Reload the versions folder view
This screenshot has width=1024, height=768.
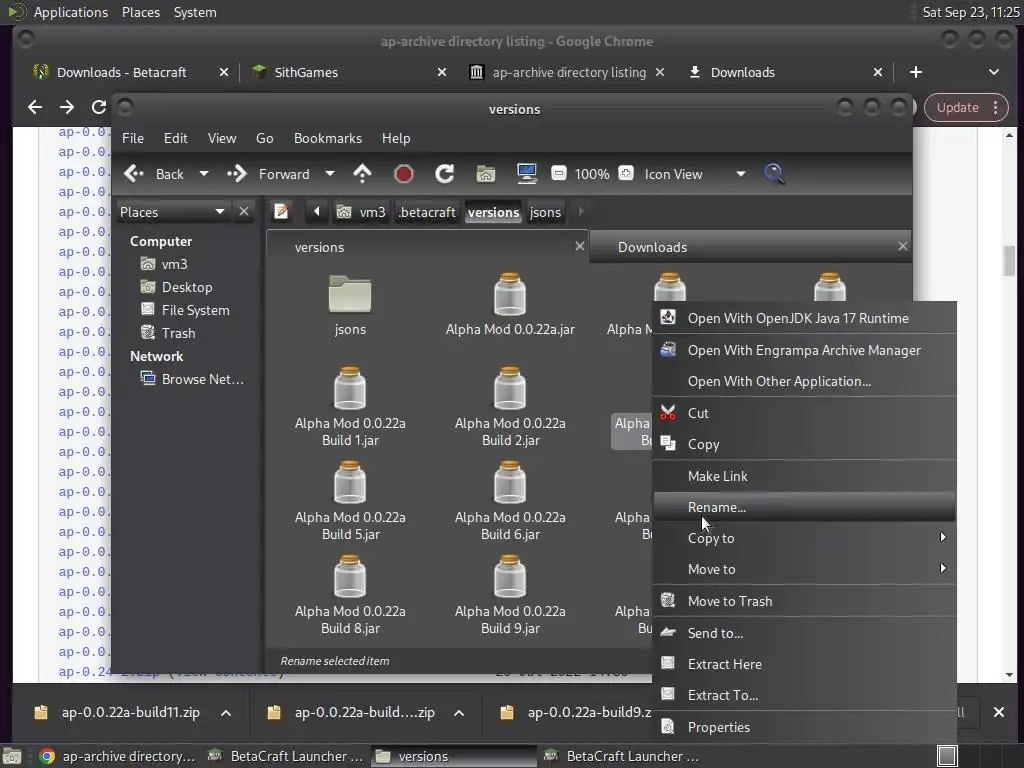coord(445,174)
